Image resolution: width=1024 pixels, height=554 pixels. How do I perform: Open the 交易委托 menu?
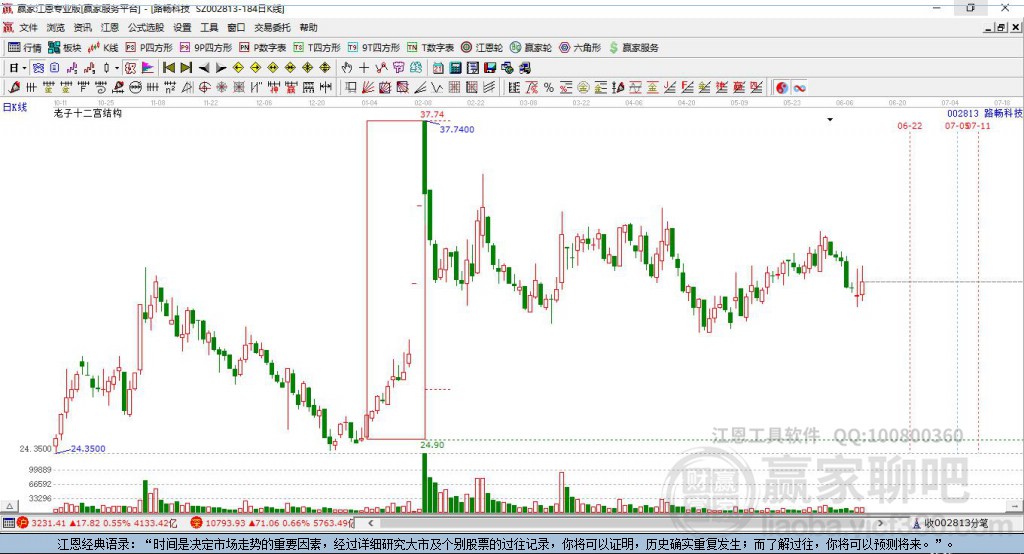(x=272, y=27)
